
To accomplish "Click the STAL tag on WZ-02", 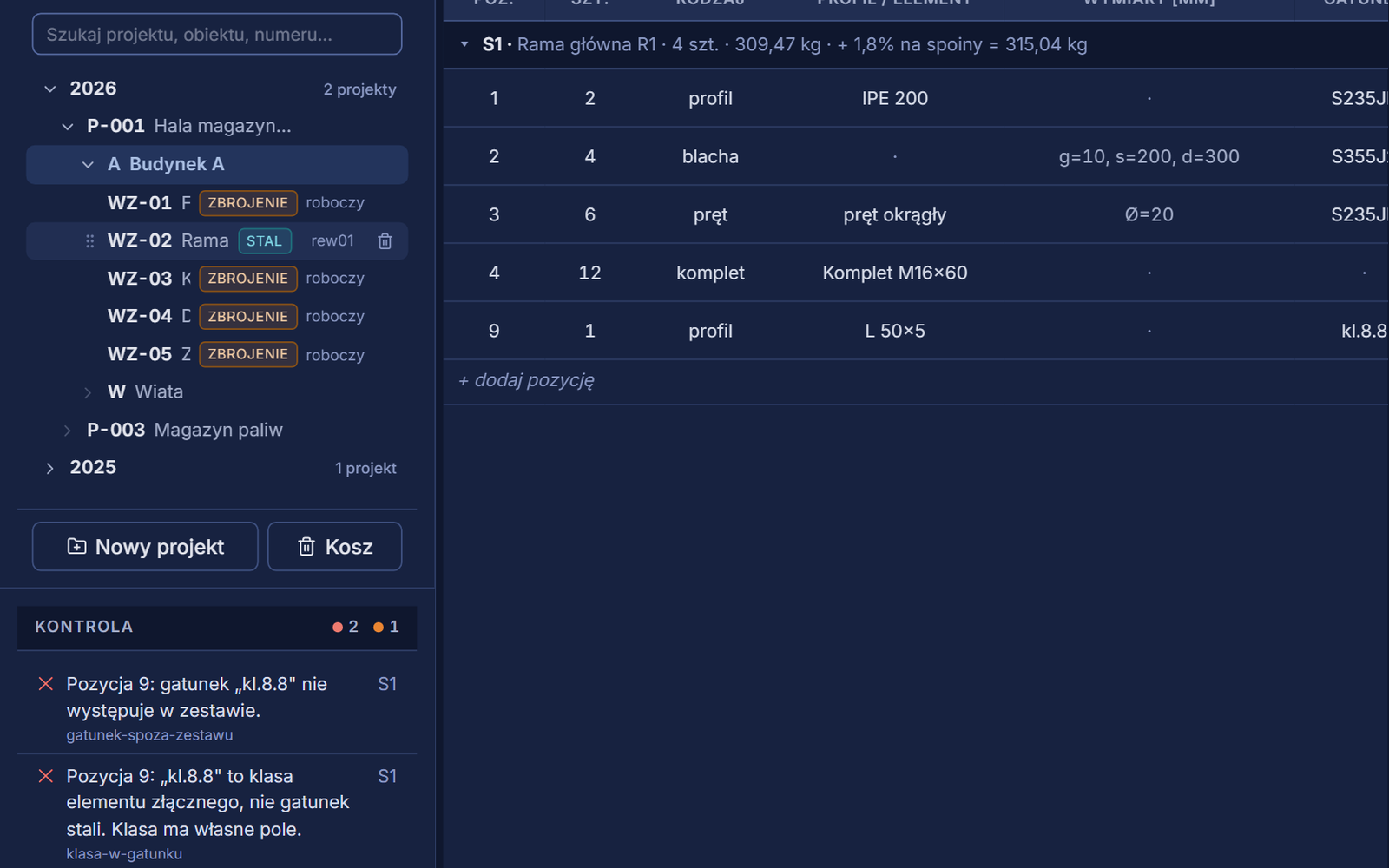I will (x=265, y=241).
